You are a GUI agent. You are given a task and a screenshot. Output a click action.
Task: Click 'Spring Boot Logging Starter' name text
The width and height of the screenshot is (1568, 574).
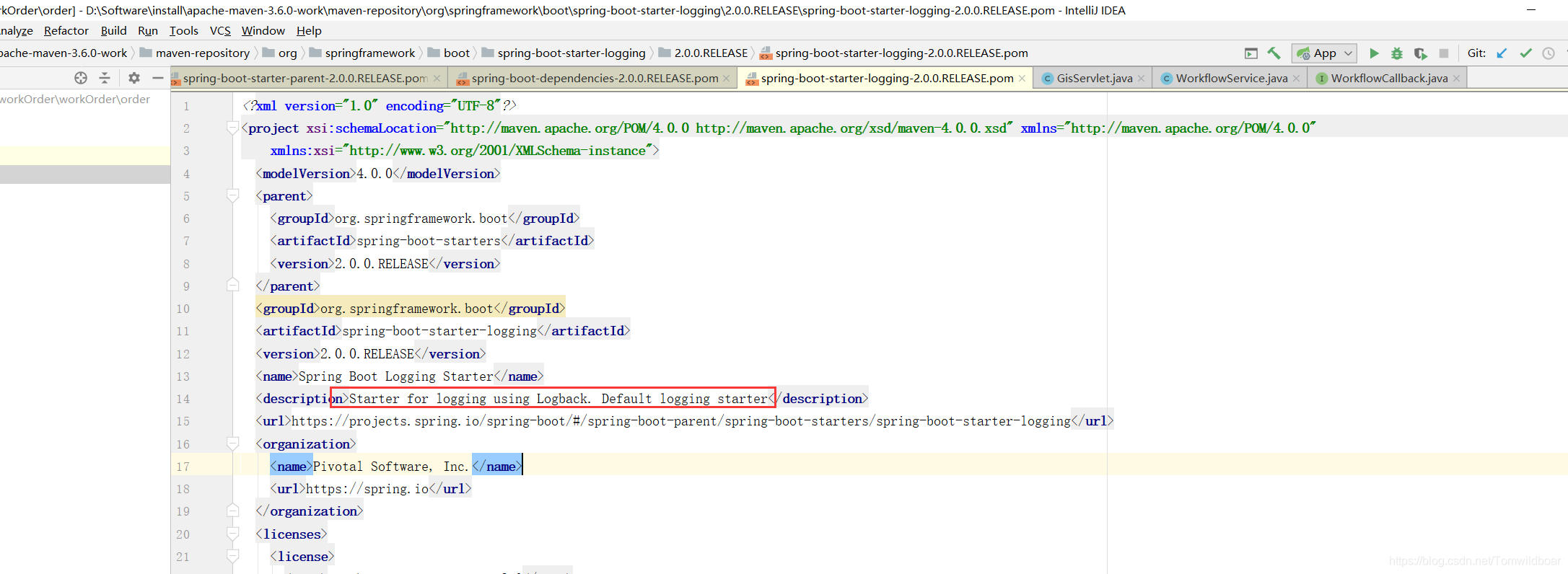tap(396, 376)
